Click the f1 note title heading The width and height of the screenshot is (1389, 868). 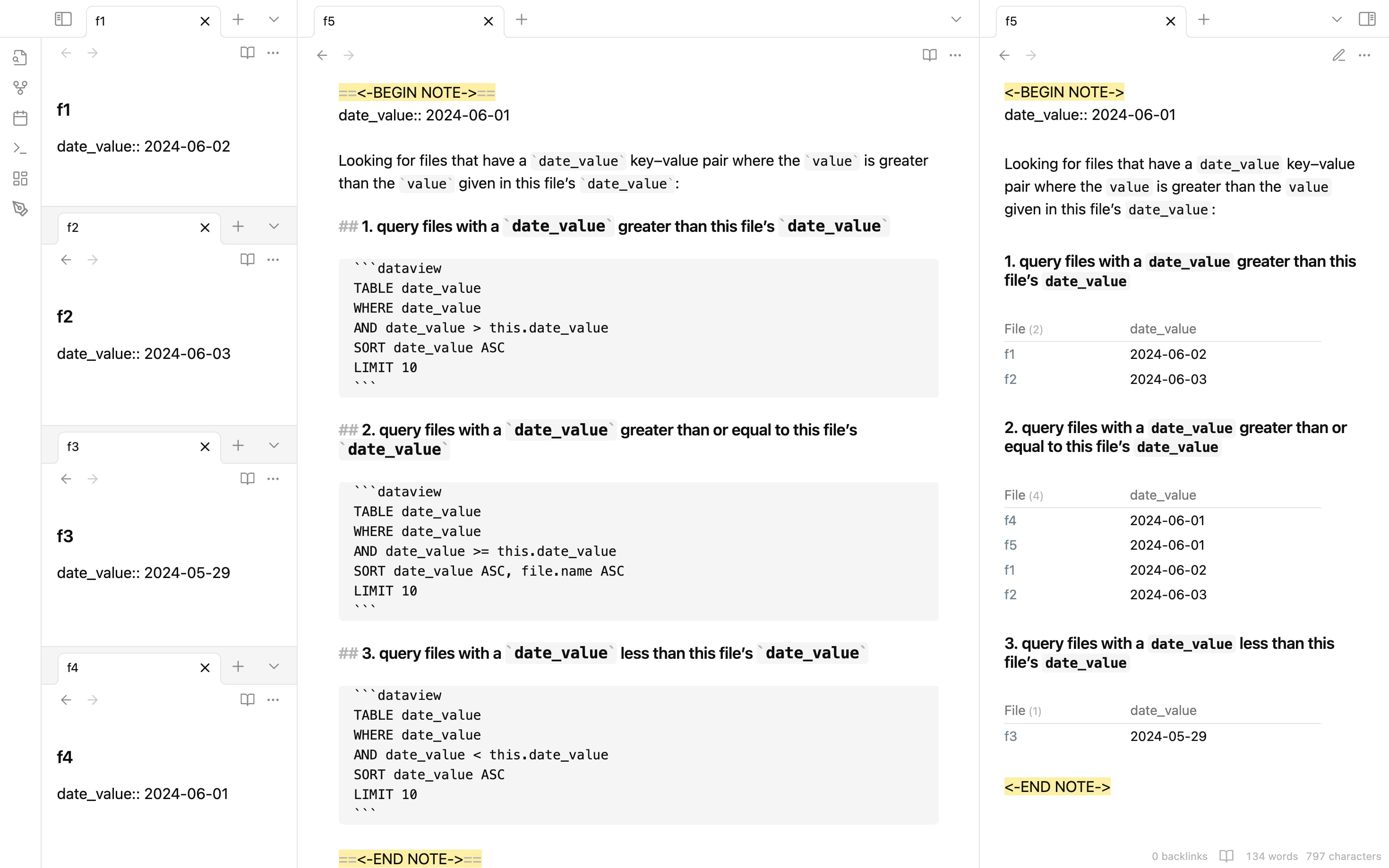[x=64, y=110]
